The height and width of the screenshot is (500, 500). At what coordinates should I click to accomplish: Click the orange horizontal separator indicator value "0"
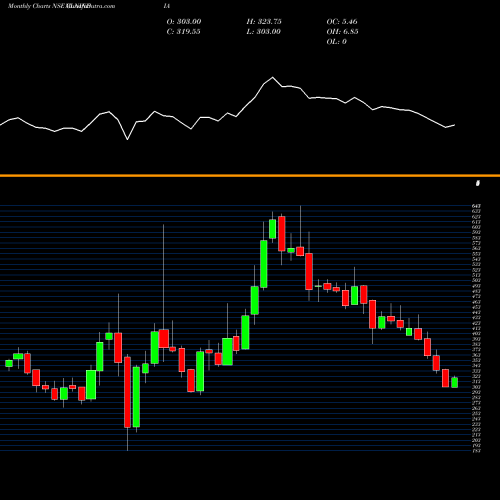tap(478, 183)
